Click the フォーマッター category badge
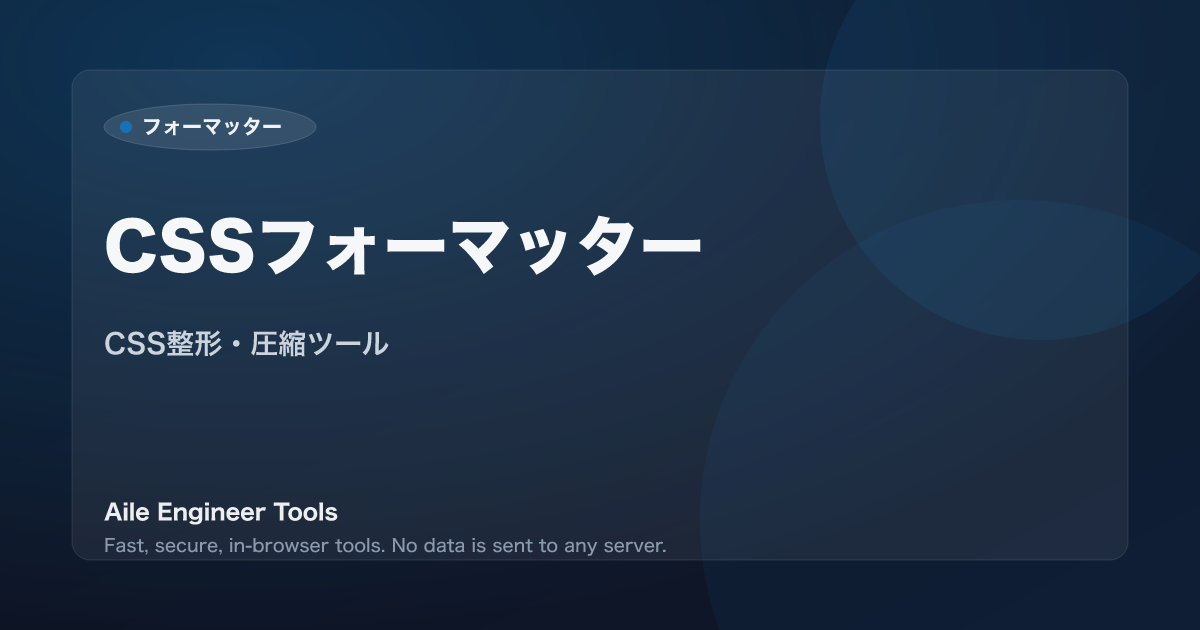Image resolution: width=1200 pixels, height=630 pixels. click(x=210, y=127)
